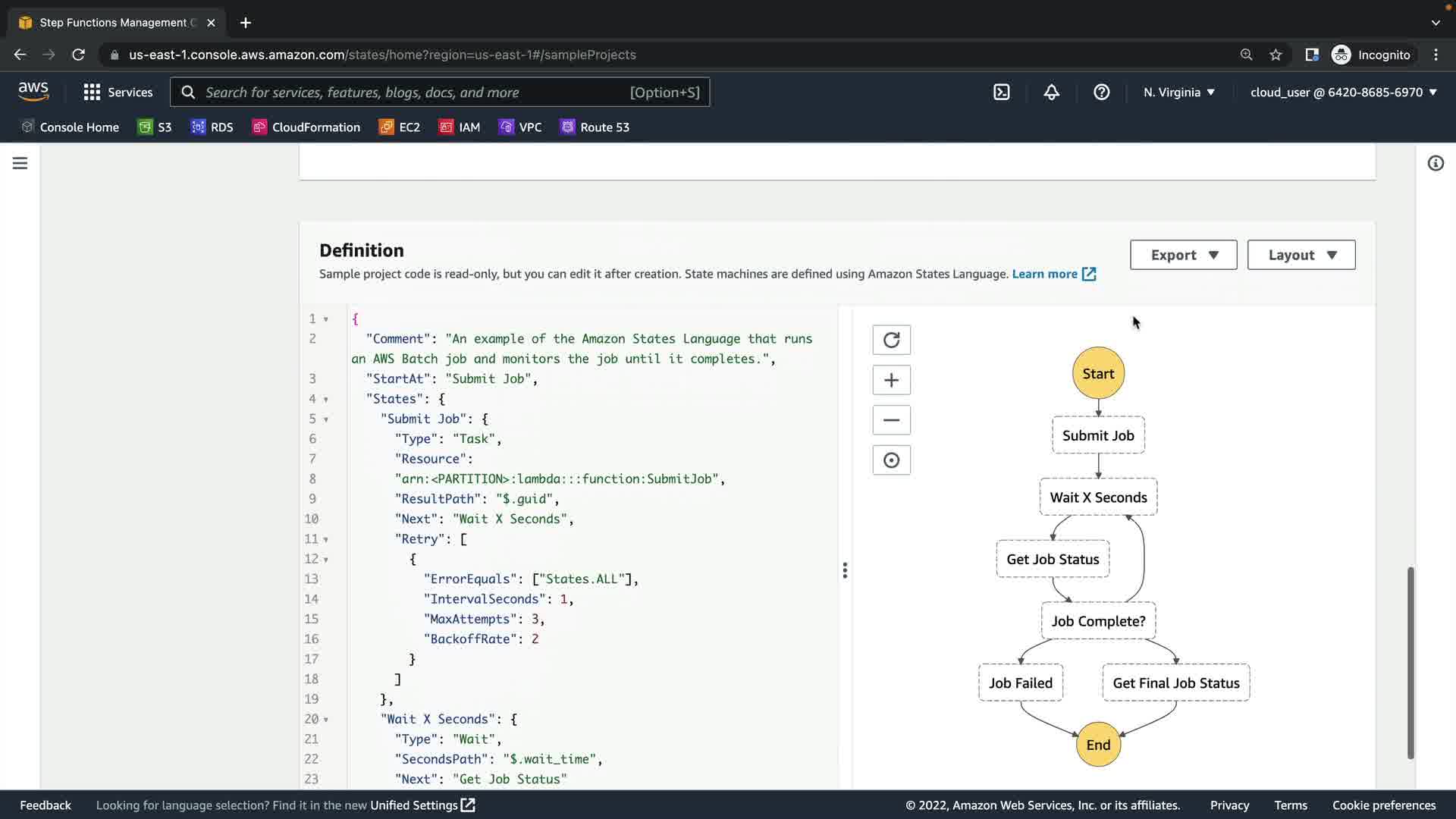1456x819 pixels.
Task: Open AWS CloudShell icon
Action: pos(1001,93)
